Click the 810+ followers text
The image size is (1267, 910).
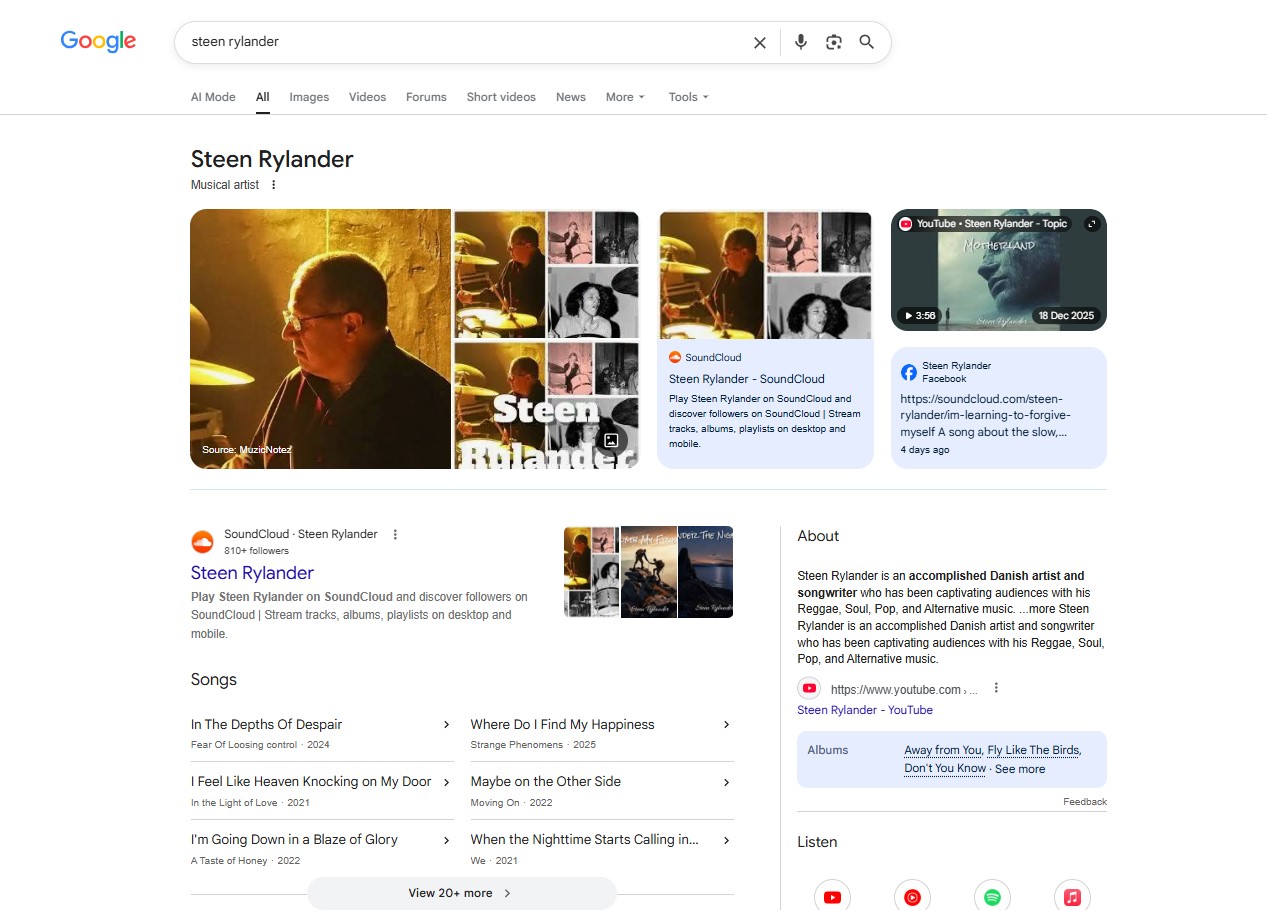pos(256,550)
